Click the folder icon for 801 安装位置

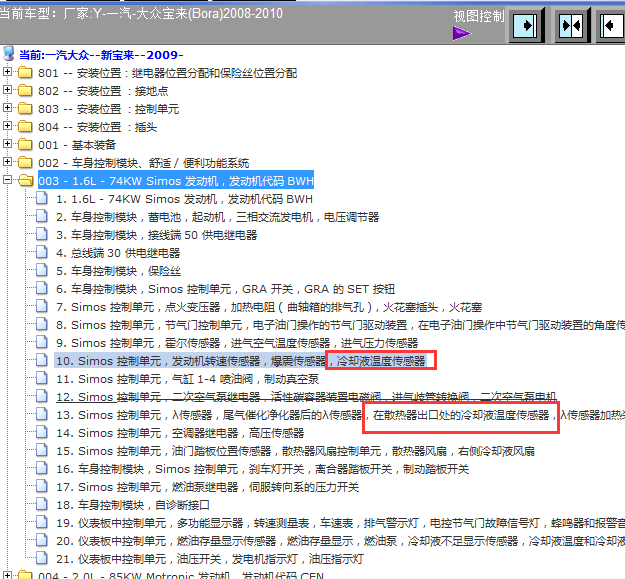(25, 73)
